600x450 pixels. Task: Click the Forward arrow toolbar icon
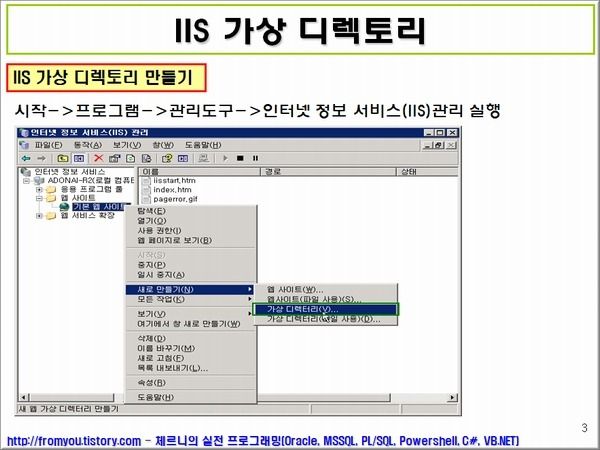41,158
